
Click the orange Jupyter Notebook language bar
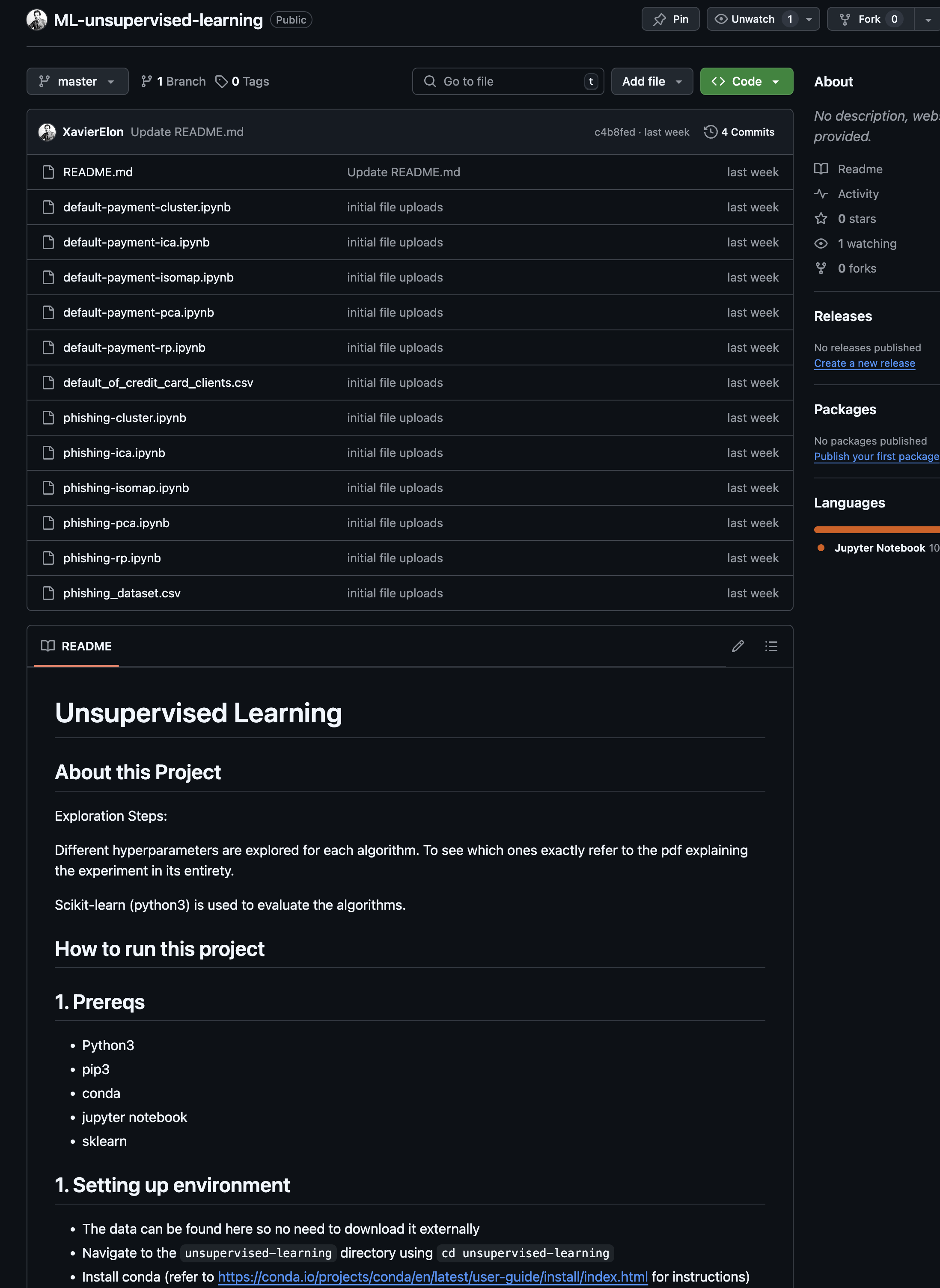[x=877, y=529]
